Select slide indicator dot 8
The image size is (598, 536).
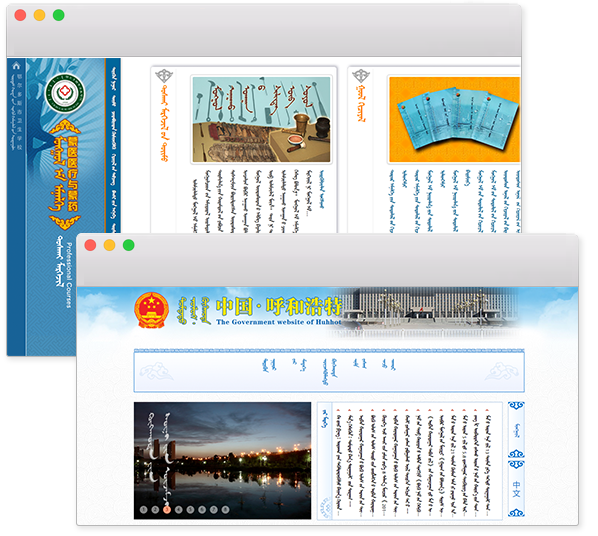tap(225, 509)
